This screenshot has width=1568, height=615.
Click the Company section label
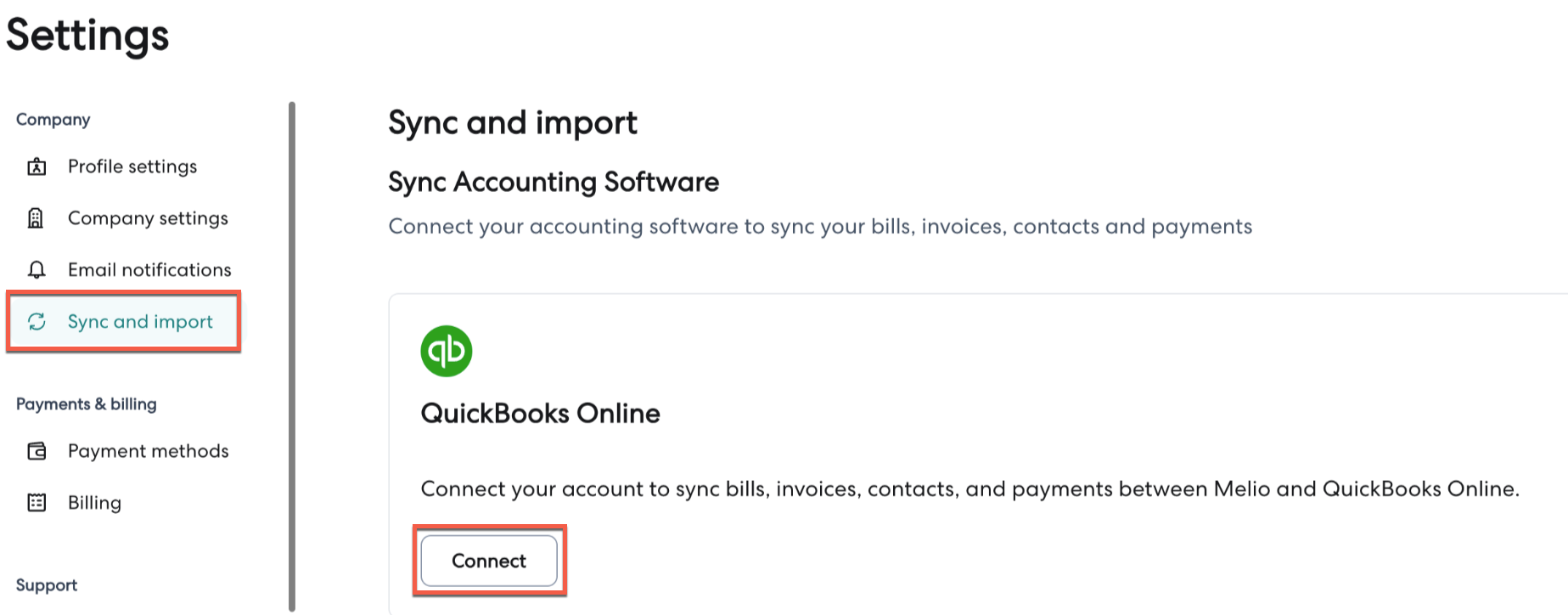click(53, 120)
